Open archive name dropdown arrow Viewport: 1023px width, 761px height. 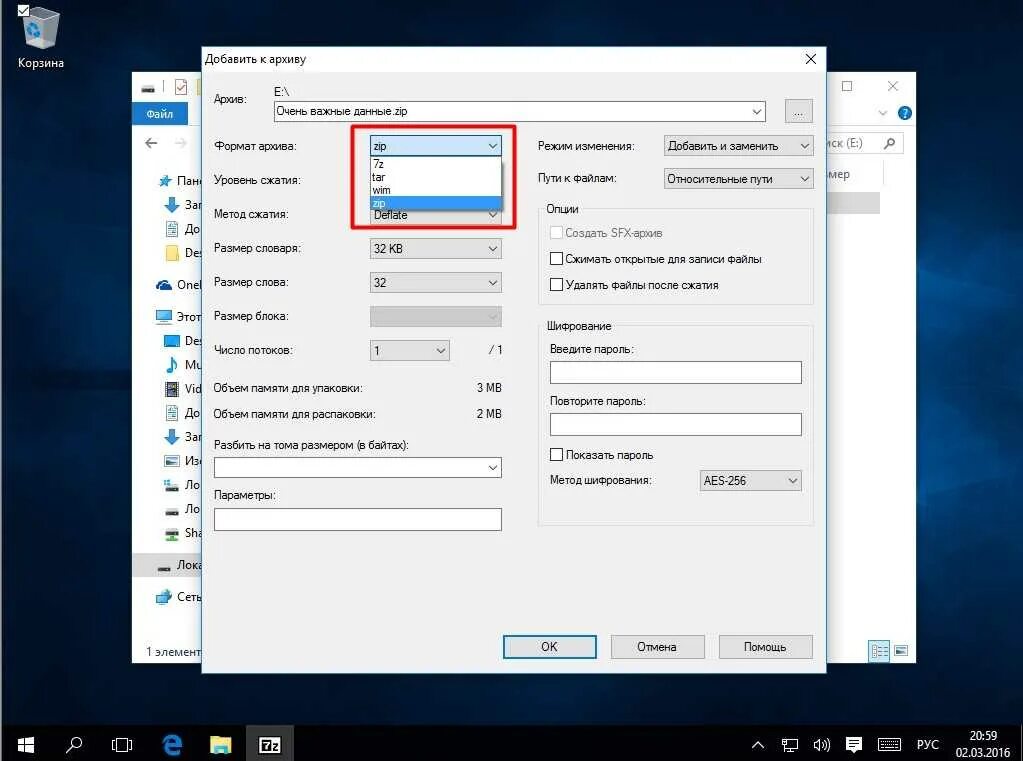click(757, 112)
